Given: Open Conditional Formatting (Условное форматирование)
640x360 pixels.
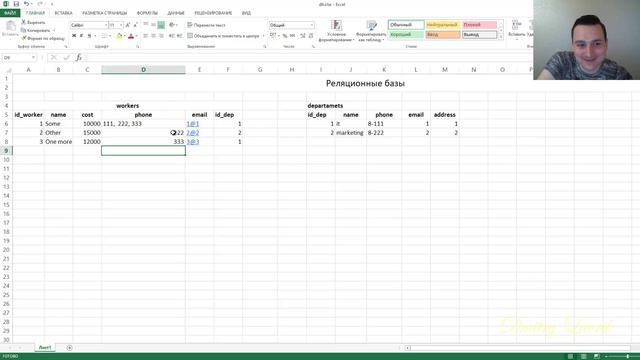Looking at the screenshot, I should [x=336, y=31].
